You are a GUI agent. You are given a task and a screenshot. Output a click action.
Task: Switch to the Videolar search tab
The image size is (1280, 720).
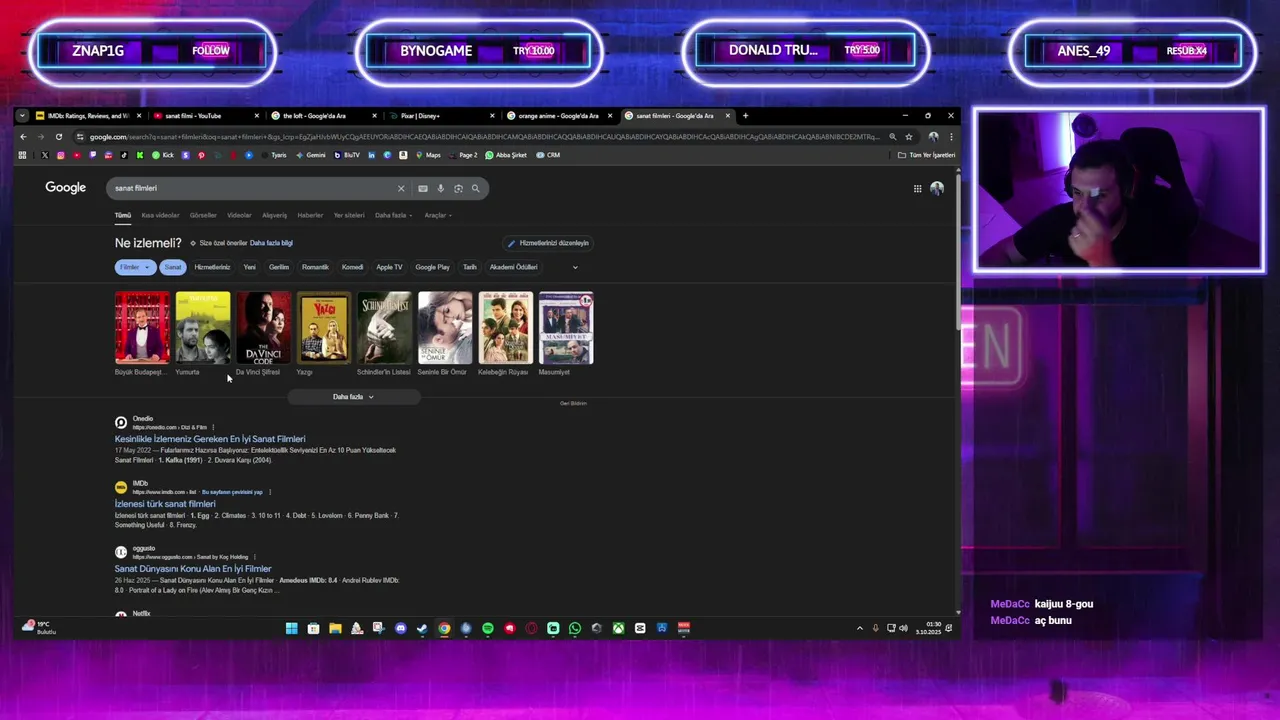click(239, 215)
